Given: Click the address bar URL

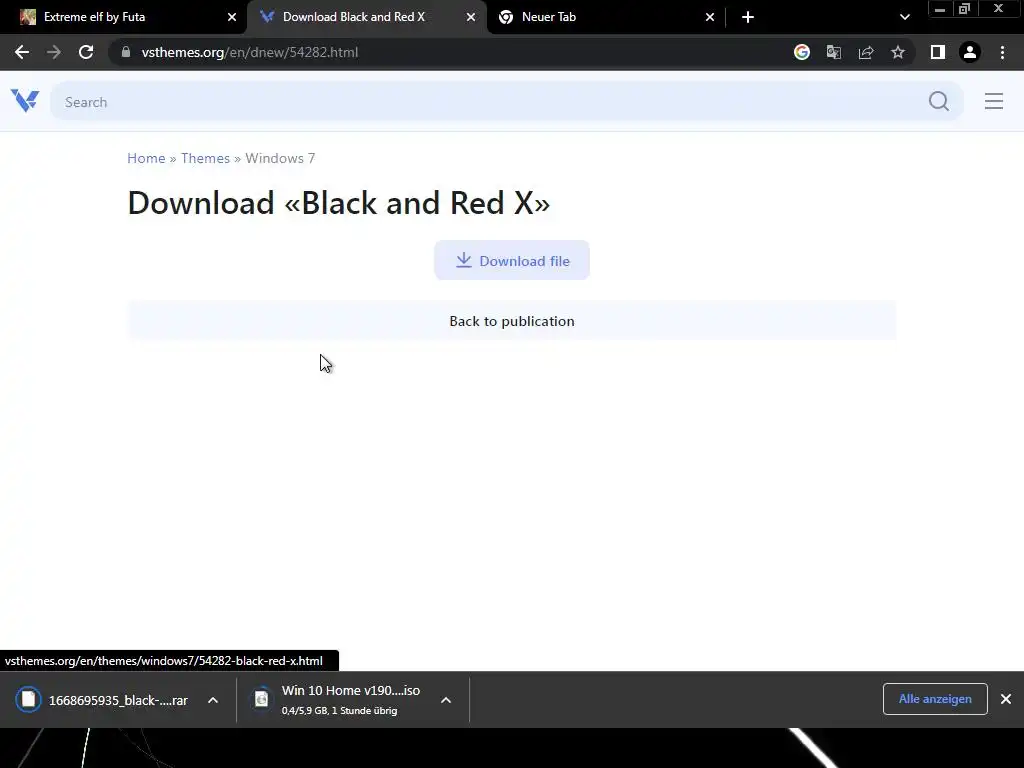Looking at the screenshot, I should pos(249,52).
